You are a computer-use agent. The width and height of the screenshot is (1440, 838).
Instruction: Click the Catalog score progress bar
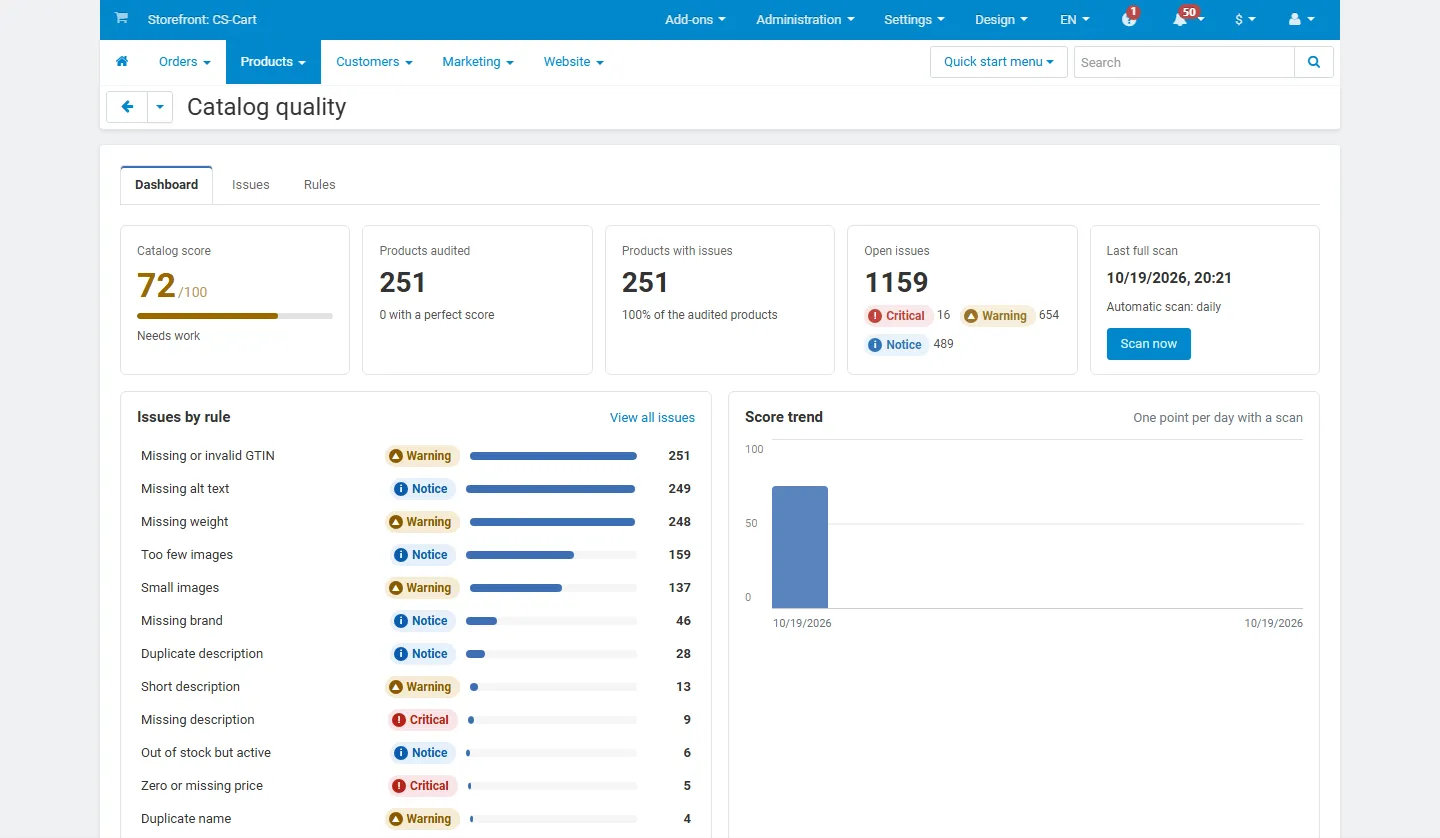point(235,316)
